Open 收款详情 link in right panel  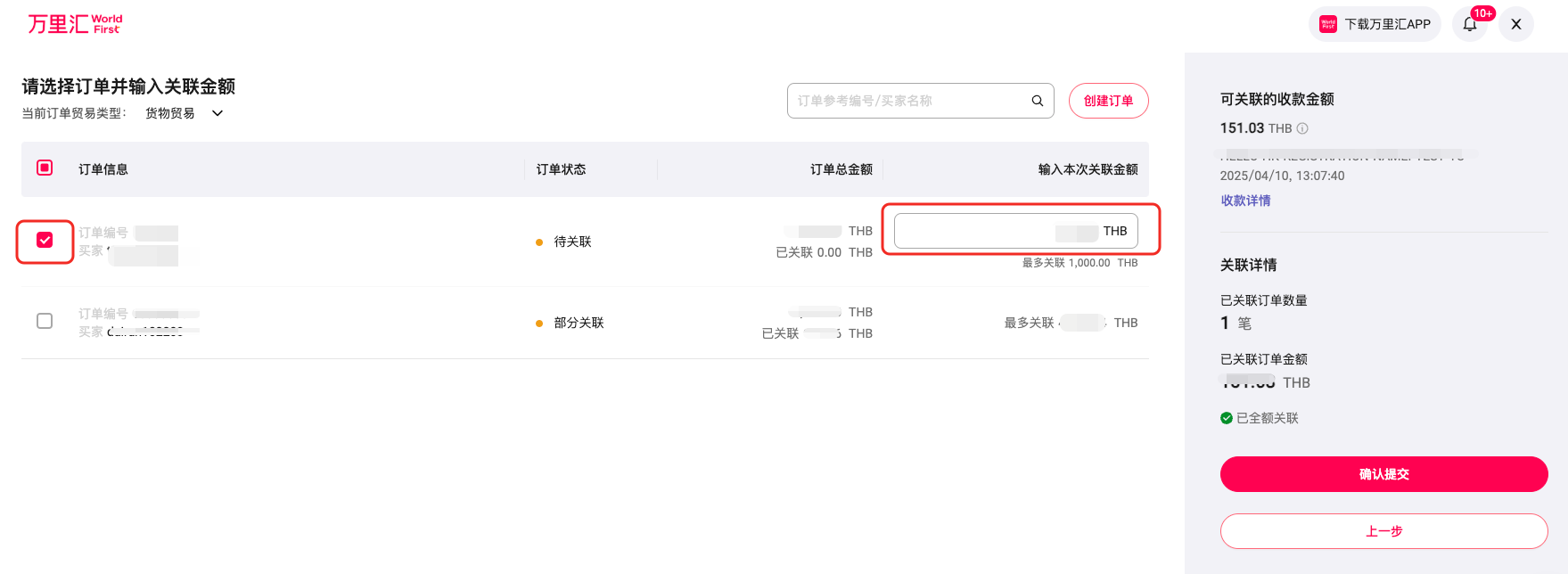point(1245,200)
